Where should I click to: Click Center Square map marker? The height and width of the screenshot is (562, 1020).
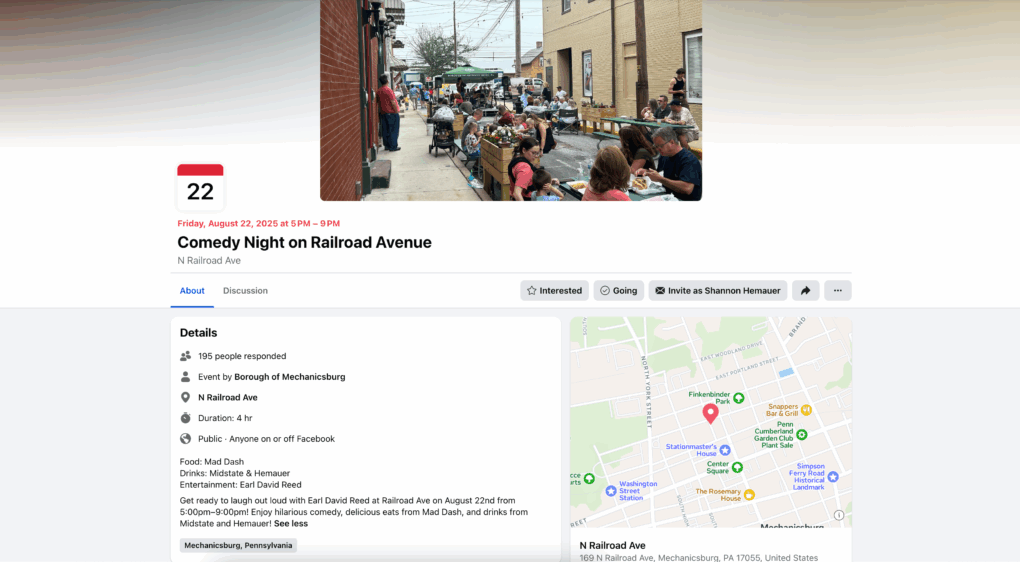point(737,467)
